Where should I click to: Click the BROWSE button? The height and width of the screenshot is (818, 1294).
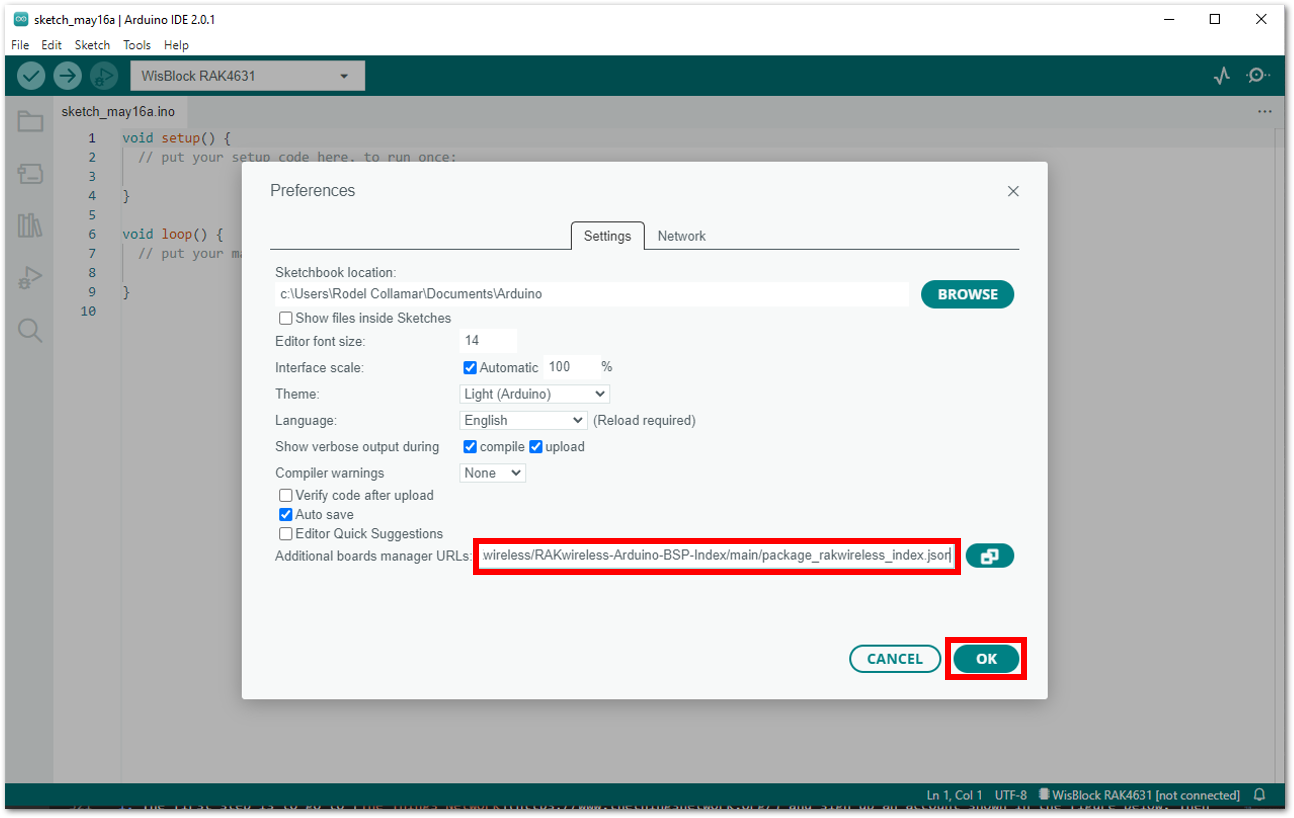tap(968, 294)
